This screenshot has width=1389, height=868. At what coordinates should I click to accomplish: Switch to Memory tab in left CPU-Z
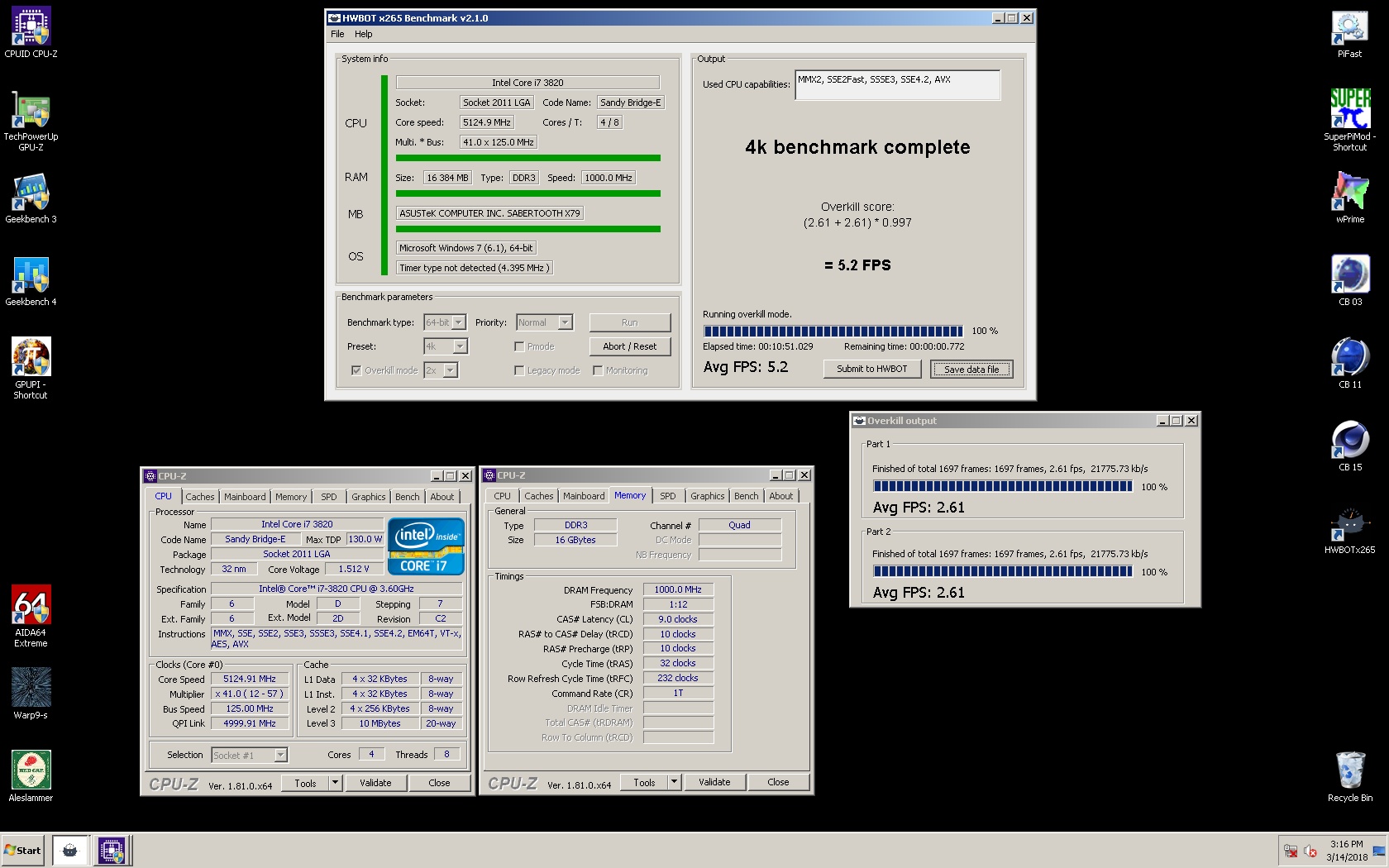pyautogui.click(x=291, y=497)
